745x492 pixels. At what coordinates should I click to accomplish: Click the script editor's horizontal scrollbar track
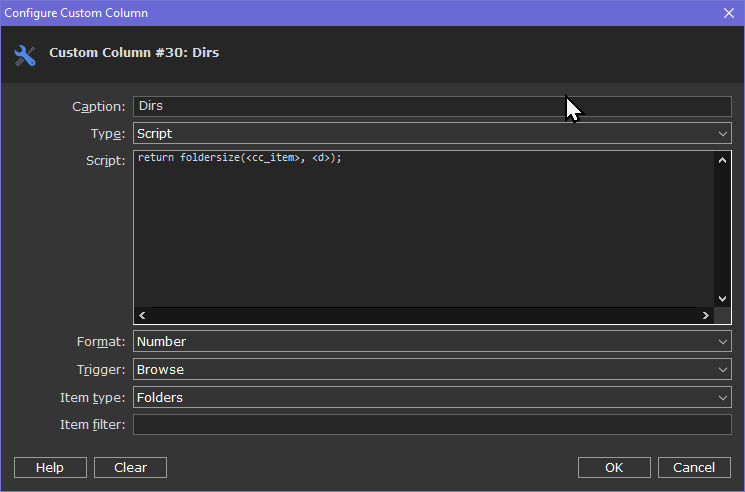[423, 315]
